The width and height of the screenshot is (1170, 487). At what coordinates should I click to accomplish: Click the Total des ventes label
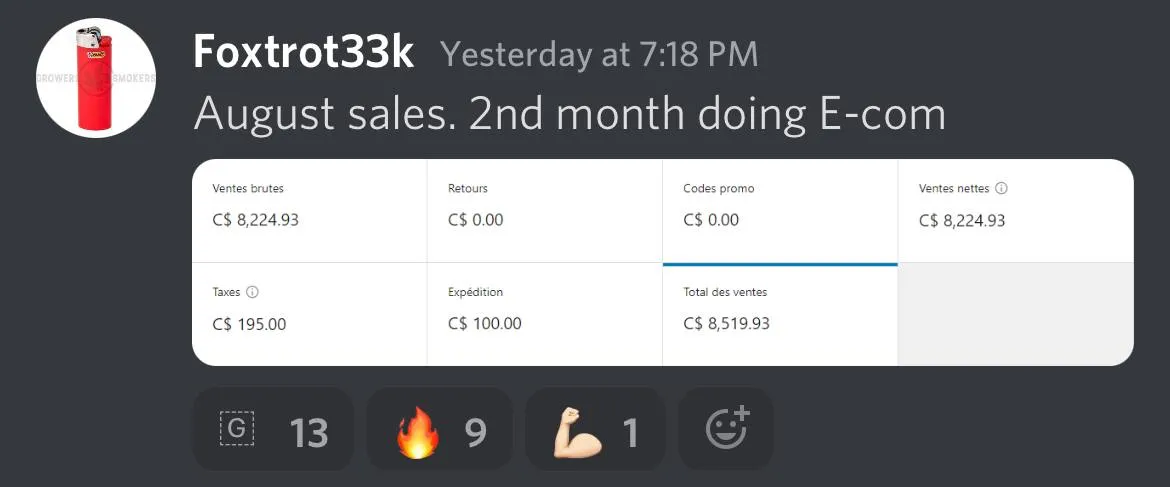coord(725,292)
